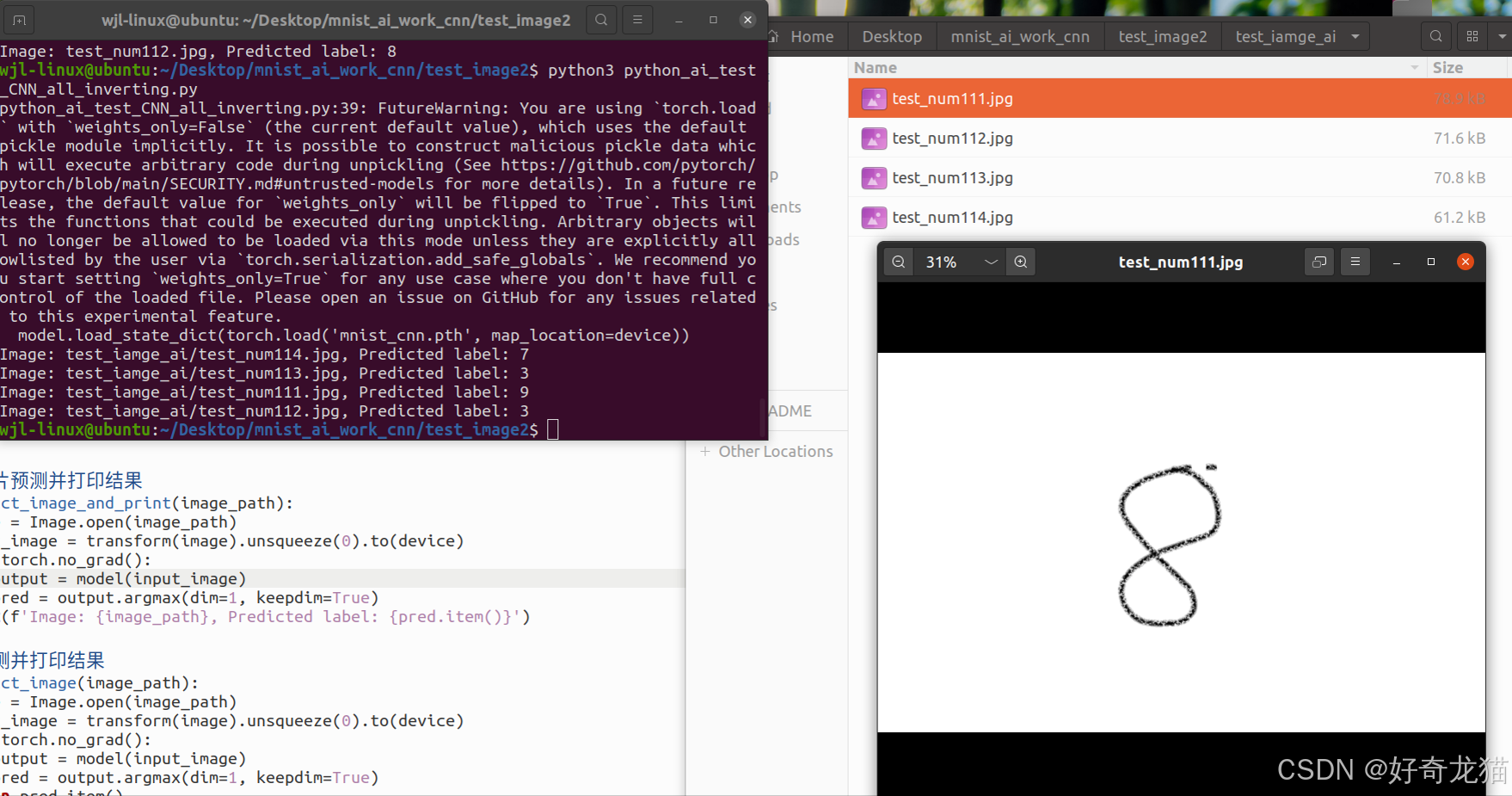Expand test_iamge_ai path dropdown arrow
Image resolution: width=1512 pixels, height=796 pixels.
[x=1355, y=36]
